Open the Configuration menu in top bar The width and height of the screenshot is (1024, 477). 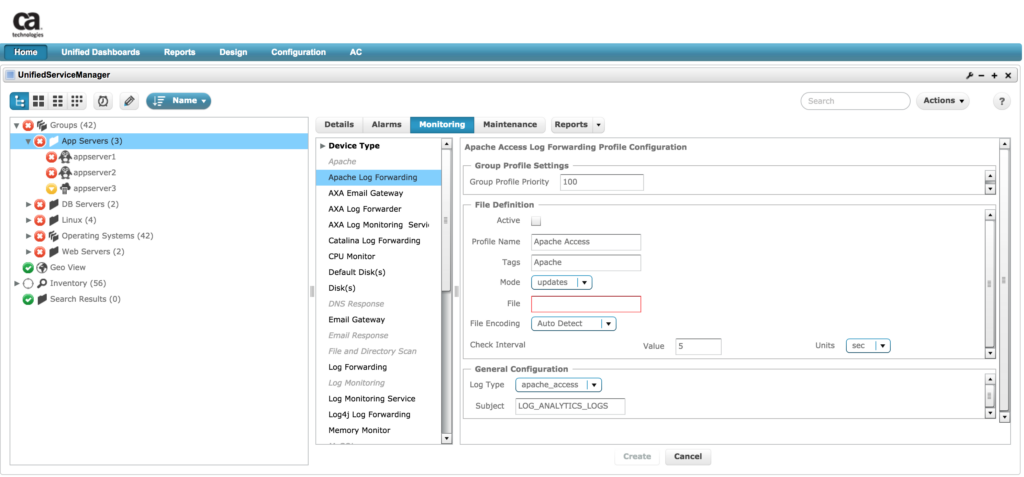point(298,52)
